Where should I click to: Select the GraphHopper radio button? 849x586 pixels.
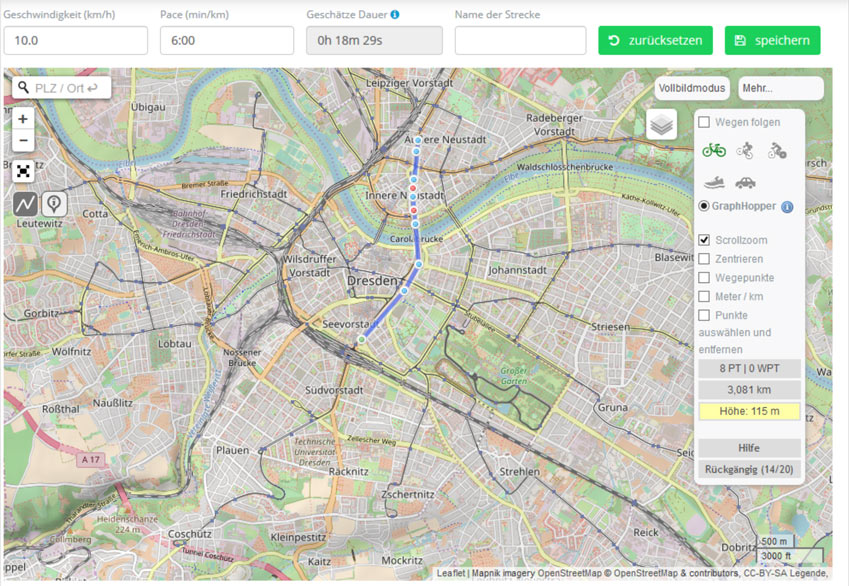[704, 206]
